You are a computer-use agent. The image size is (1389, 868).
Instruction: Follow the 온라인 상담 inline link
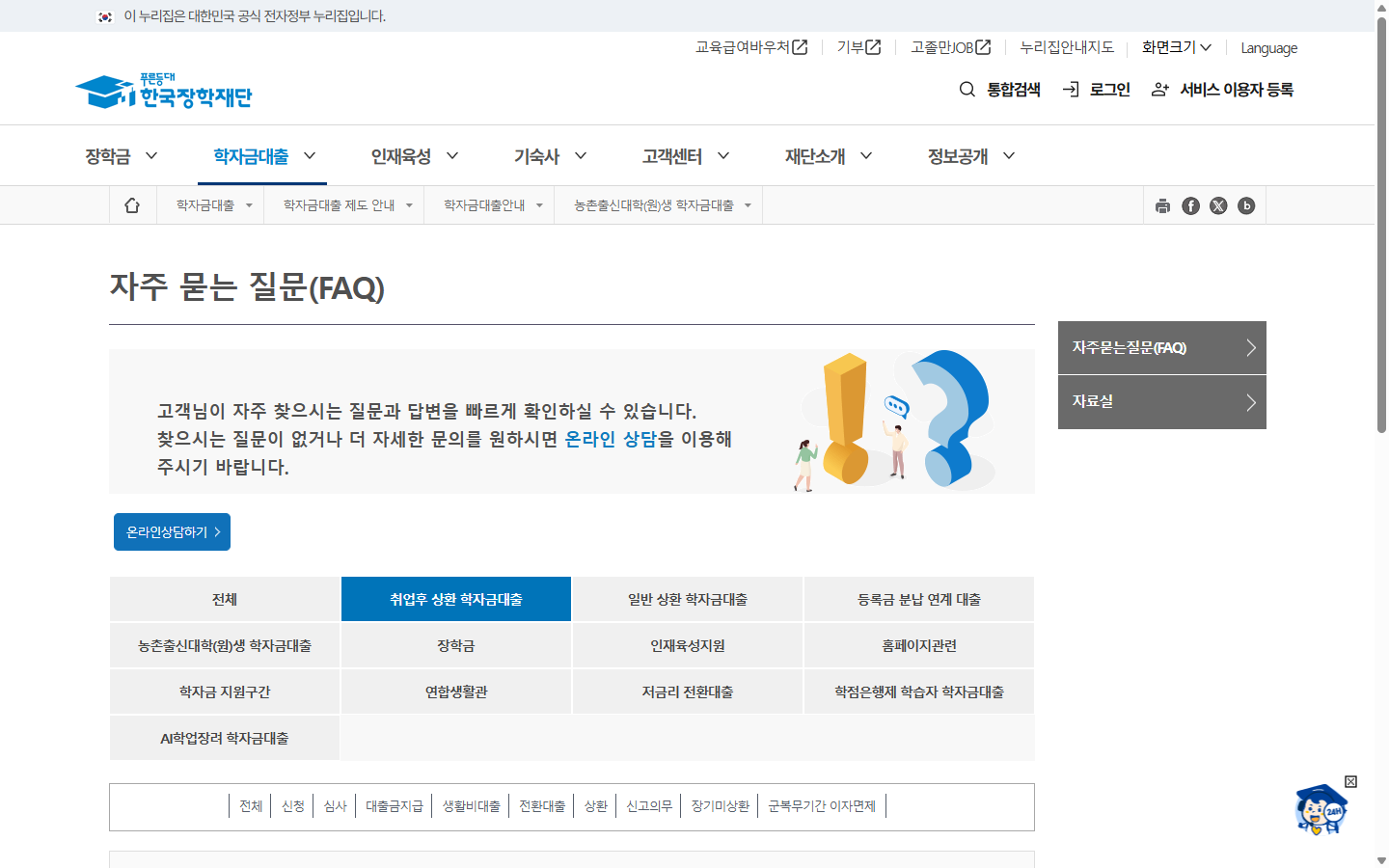[x=611, y=439]
